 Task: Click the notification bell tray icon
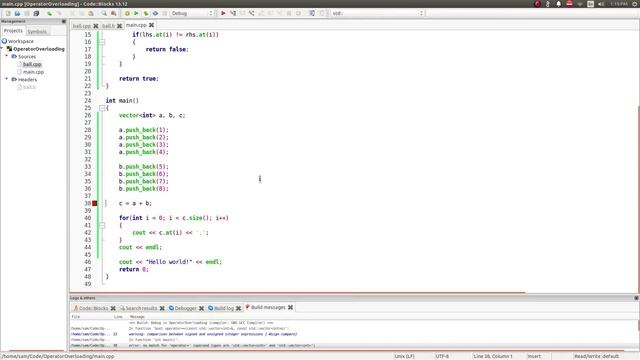click(x=558, y=4)
